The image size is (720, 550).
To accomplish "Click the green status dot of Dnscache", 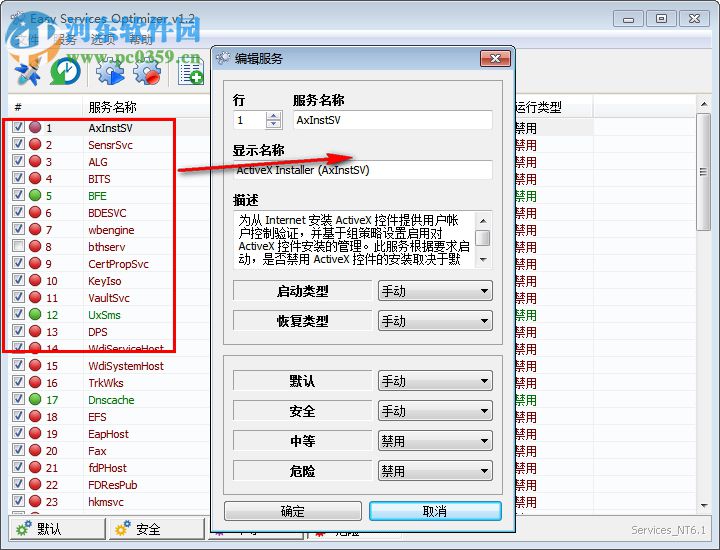I will 35,399.
